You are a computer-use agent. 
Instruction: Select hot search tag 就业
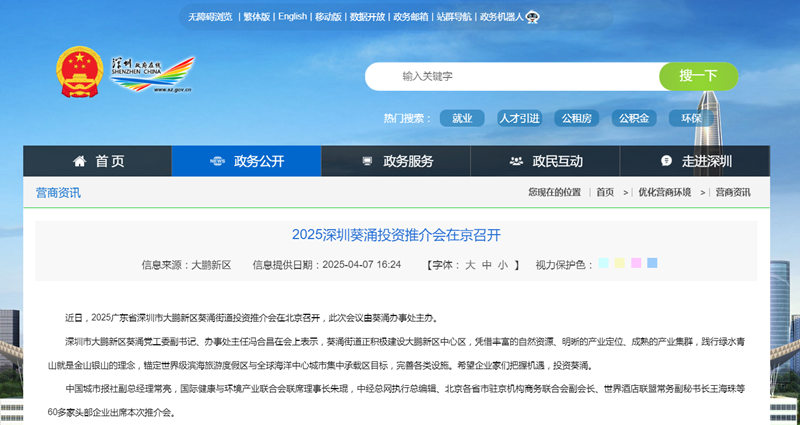click(462, 118)
